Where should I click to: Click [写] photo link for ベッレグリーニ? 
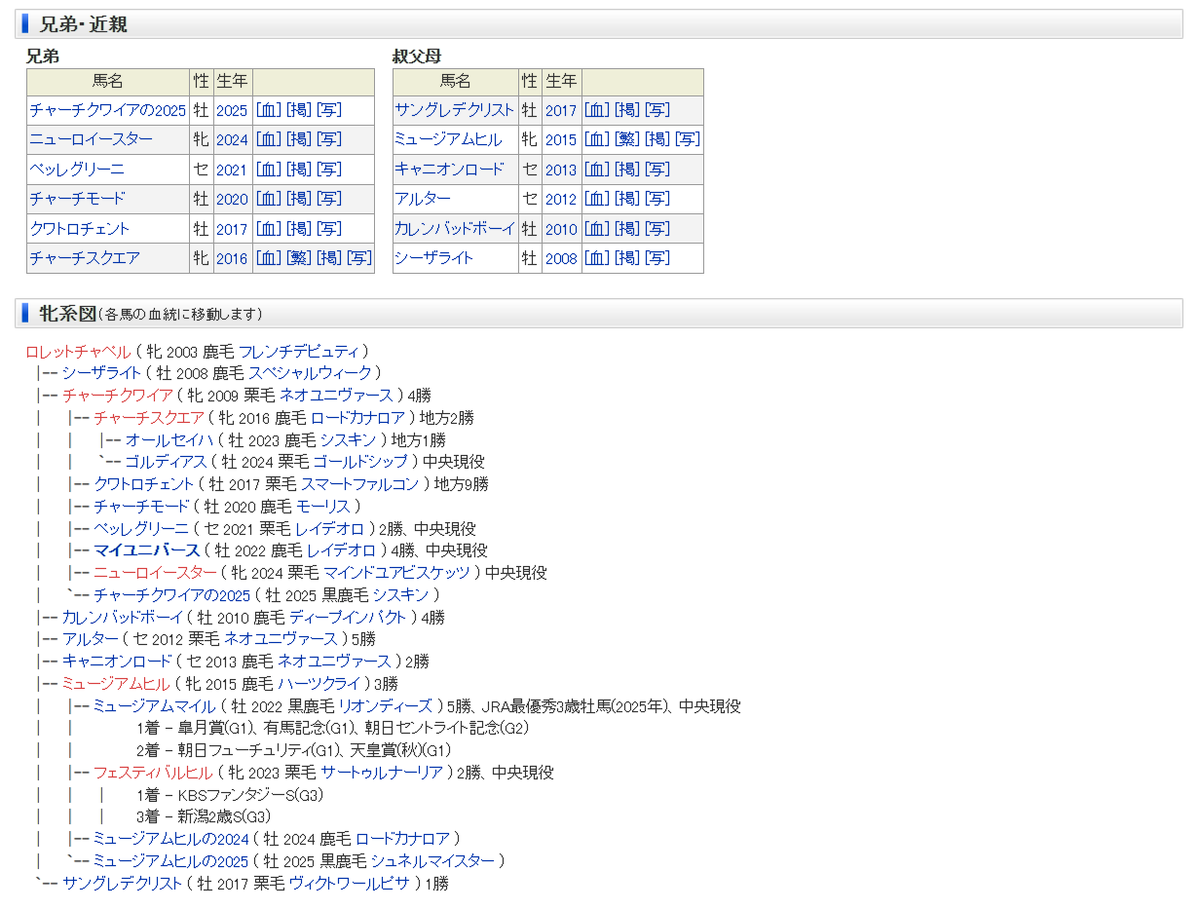click(329, 169)
